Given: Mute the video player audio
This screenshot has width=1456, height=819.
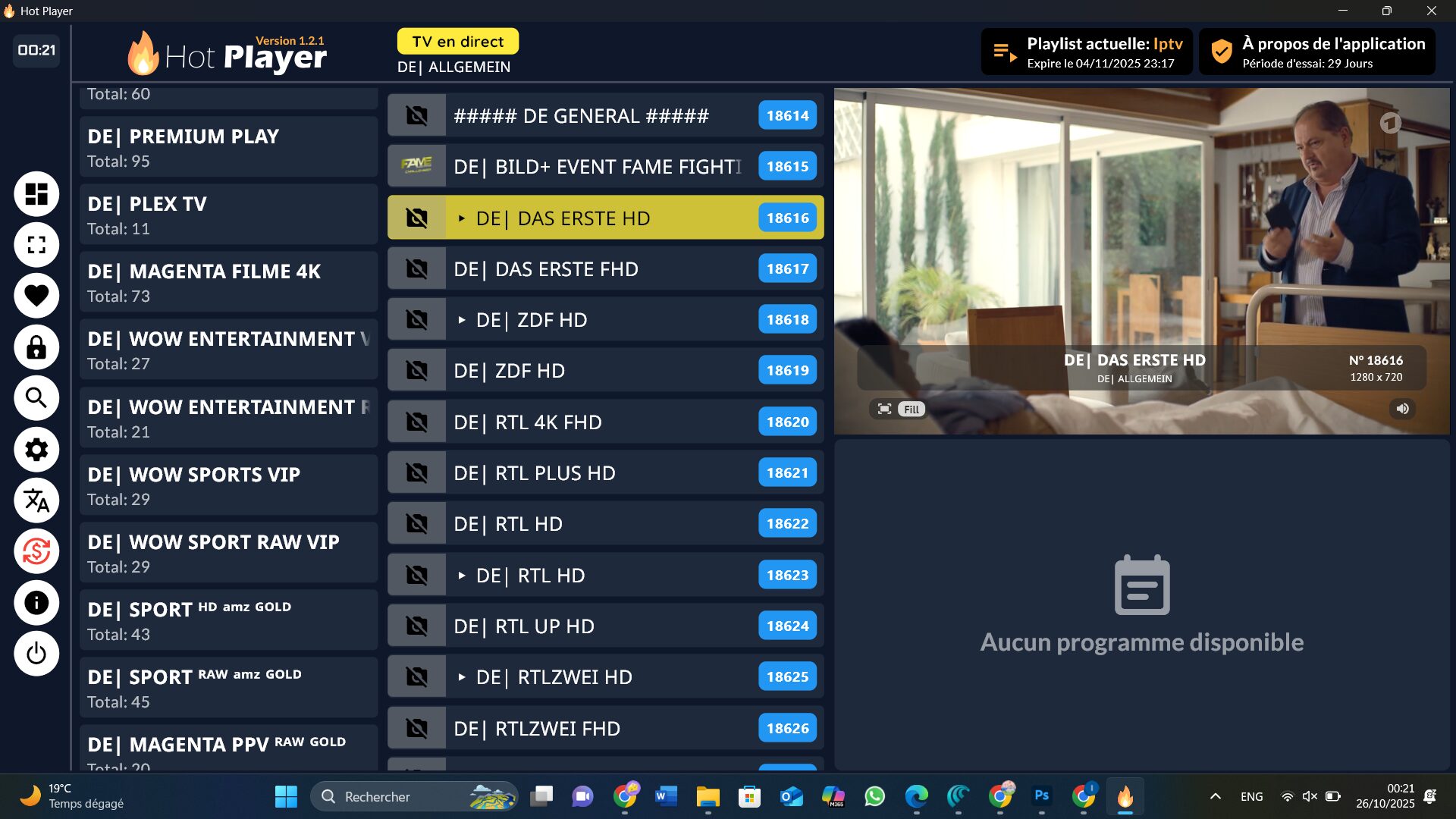Looking at the screenshot, I should tap(1402, 409).
